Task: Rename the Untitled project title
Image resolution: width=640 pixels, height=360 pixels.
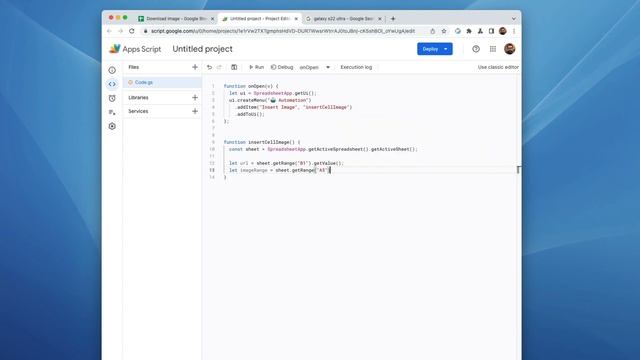Action: (202, 49)
